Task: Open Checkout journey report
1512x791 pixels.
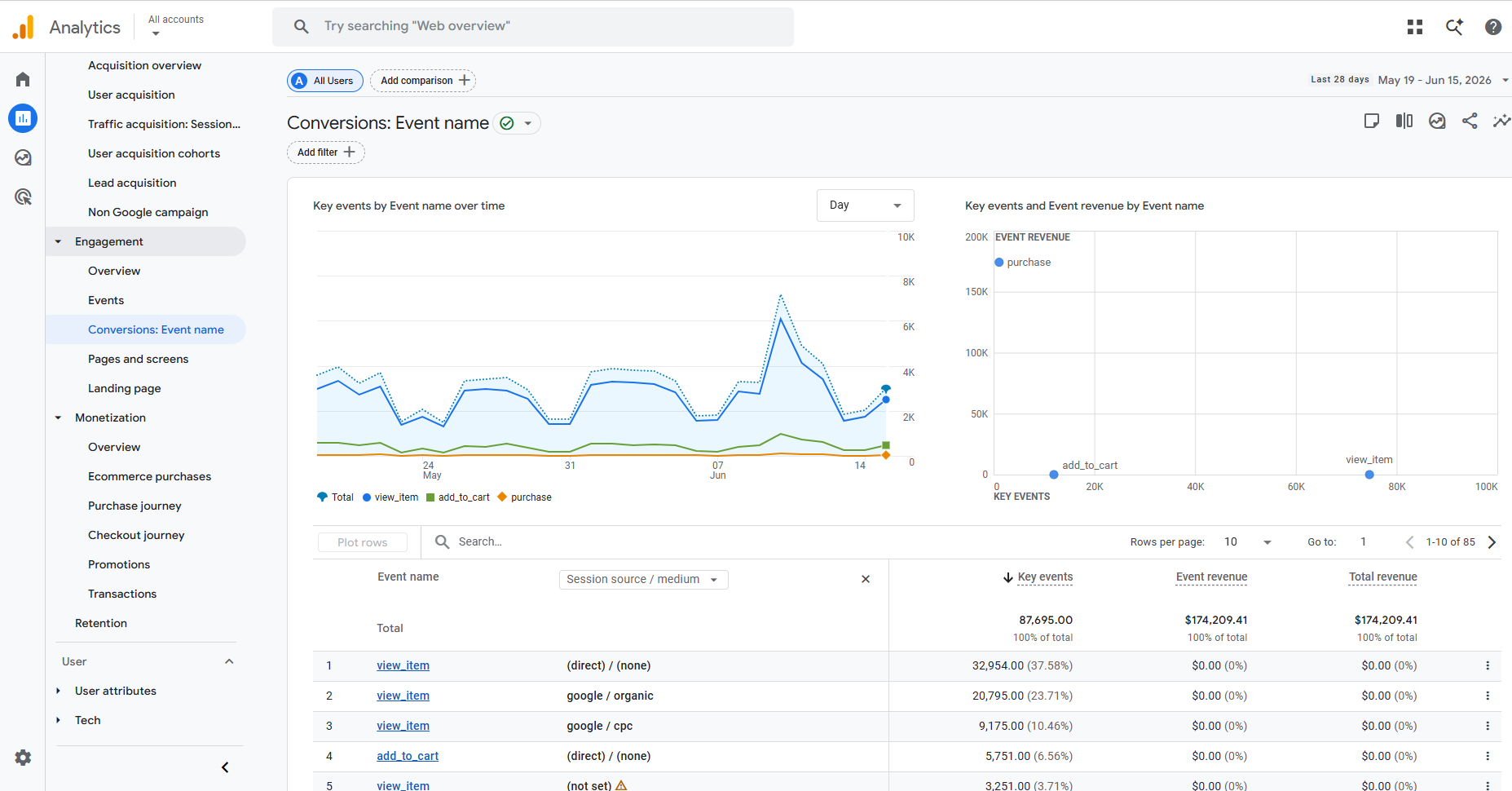Action: click(136, 535)
